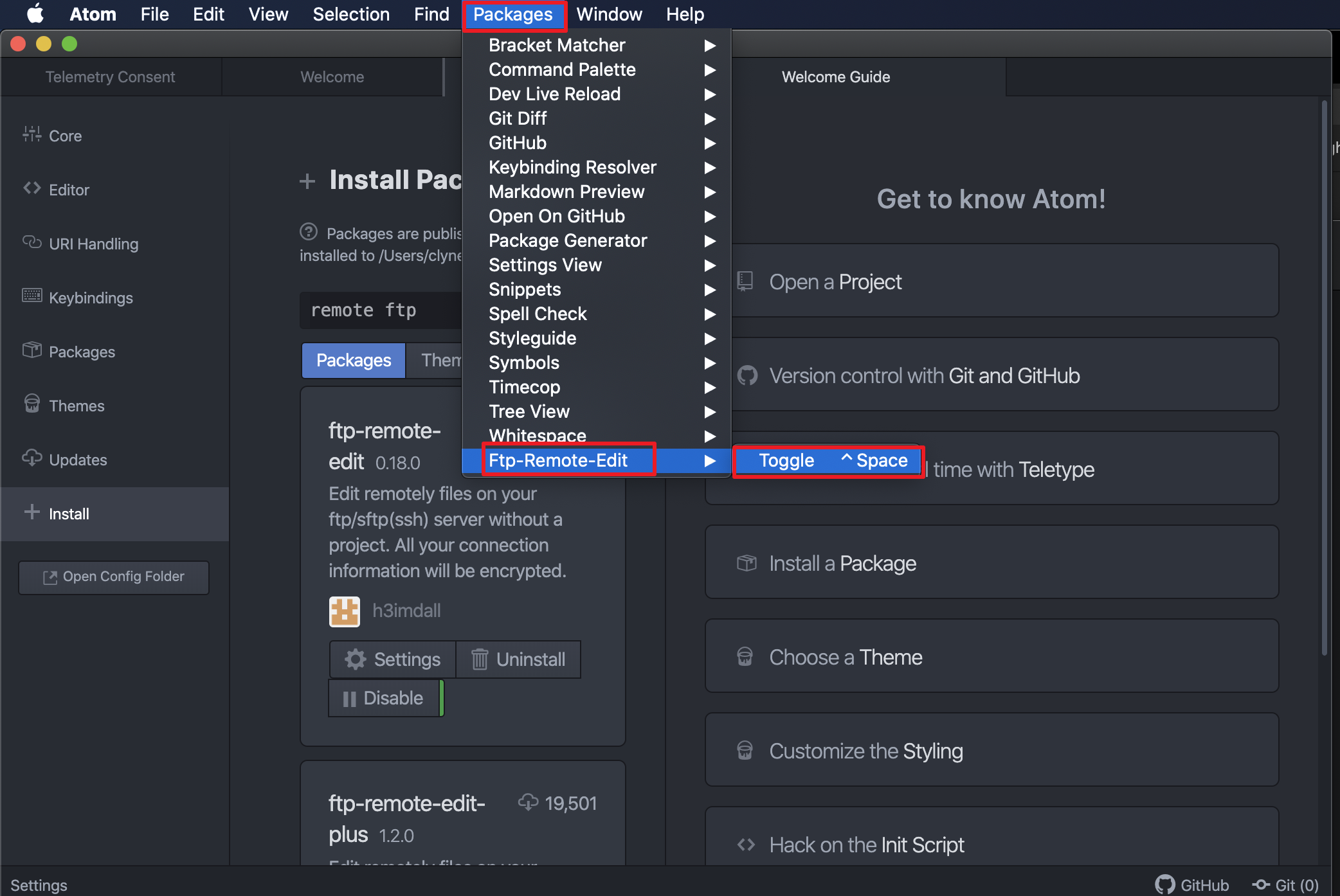Click the remote ftp search field
Screen dimensions: 1340x896
(381, 310)
